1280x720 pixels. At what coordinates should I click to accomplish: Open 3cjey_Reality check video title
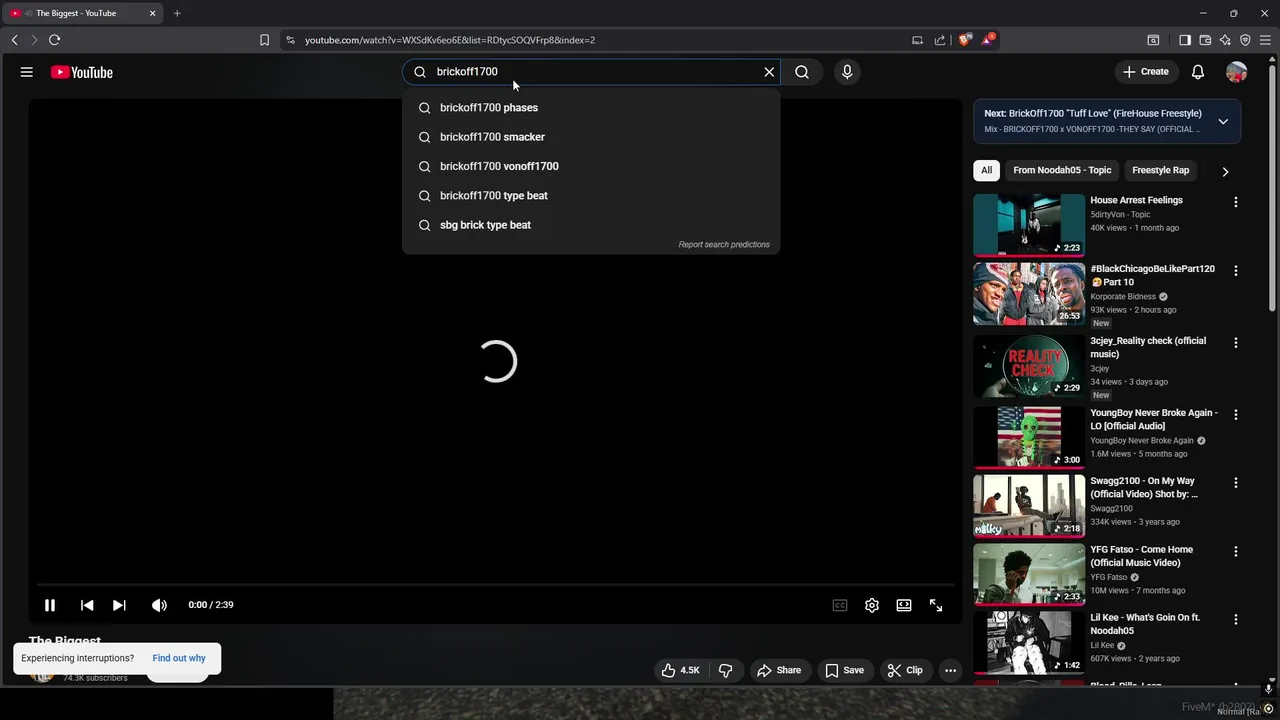1148,348
